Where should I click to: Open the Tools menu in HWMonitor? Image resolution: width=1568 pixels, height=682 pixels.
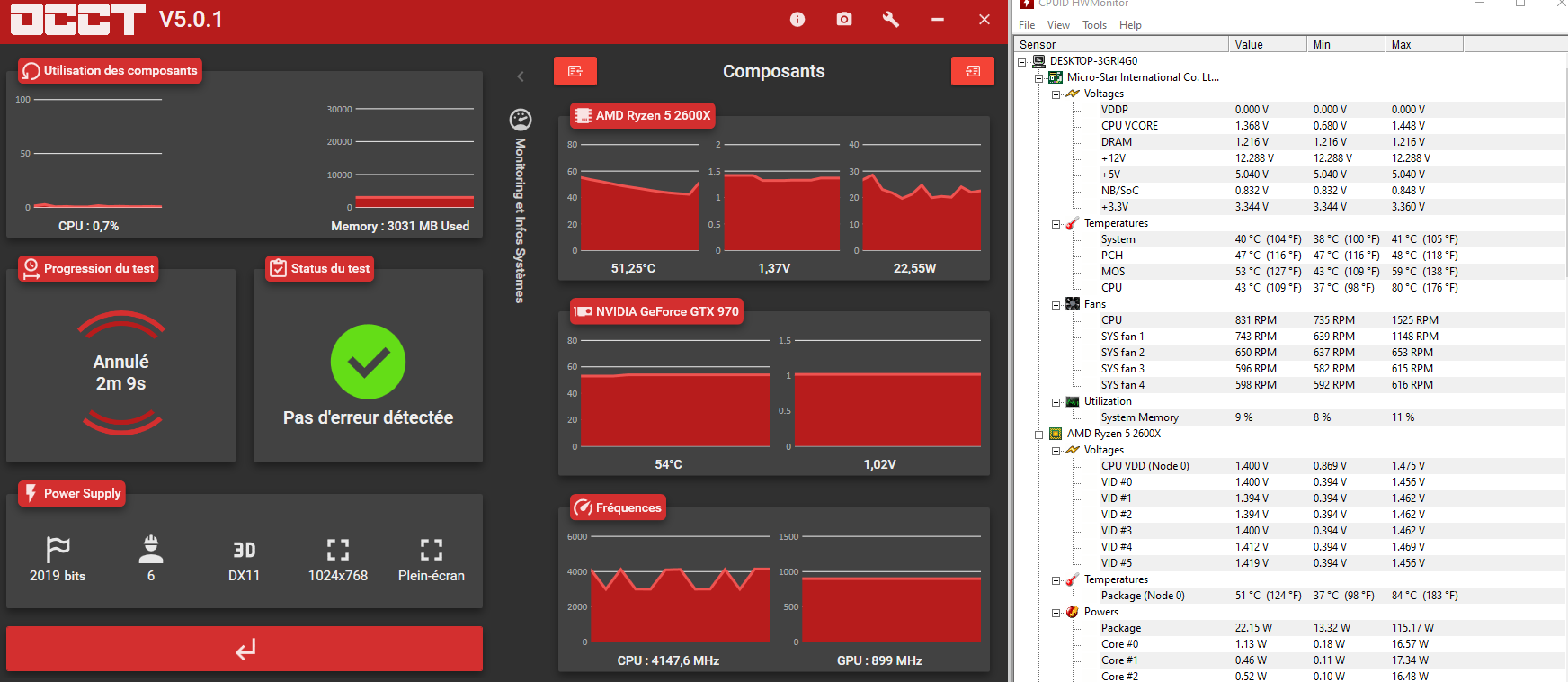point(1094,25)
